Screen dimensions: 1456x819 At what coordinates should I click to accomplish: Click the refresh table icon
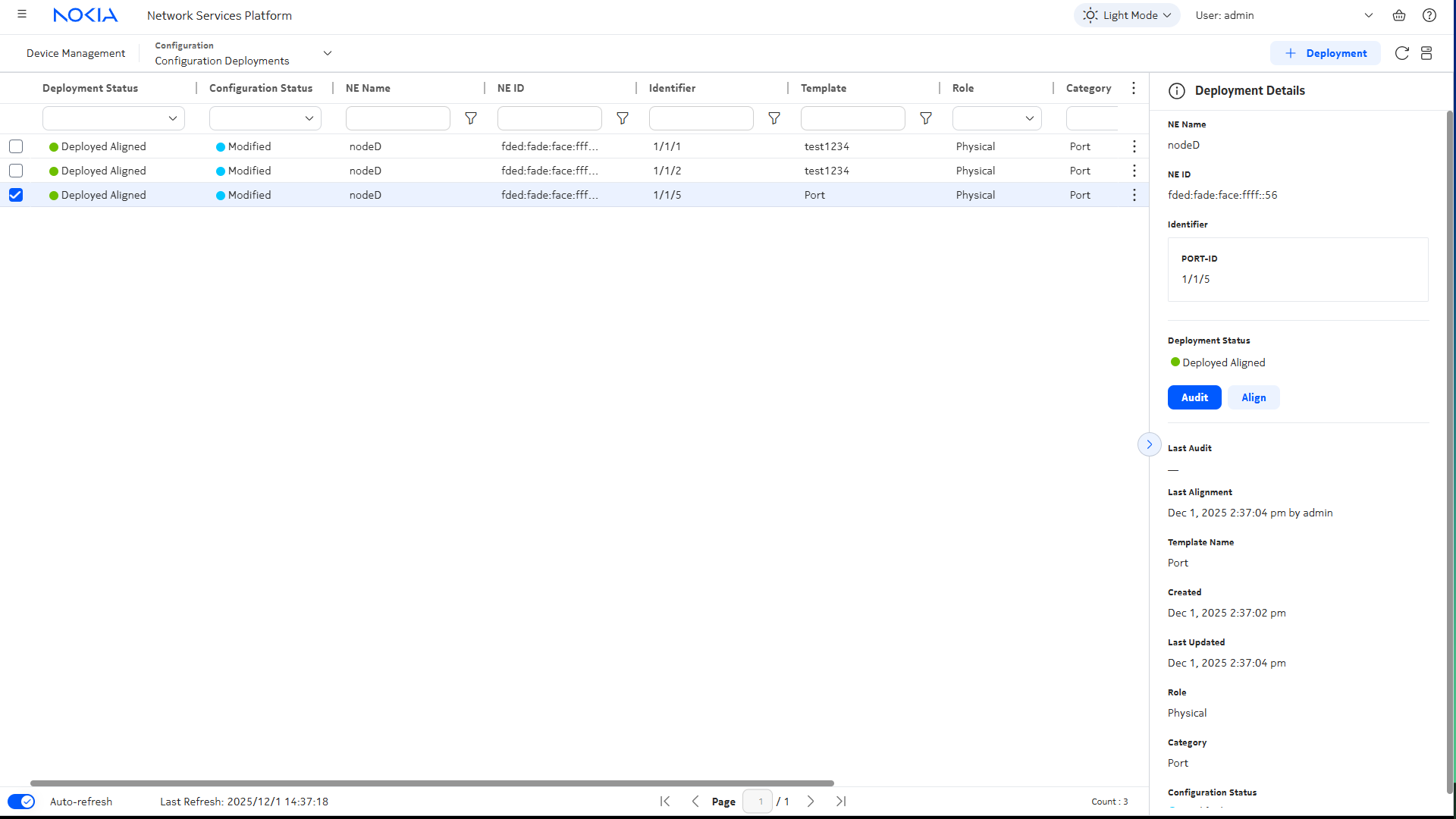coord(1401,53)
